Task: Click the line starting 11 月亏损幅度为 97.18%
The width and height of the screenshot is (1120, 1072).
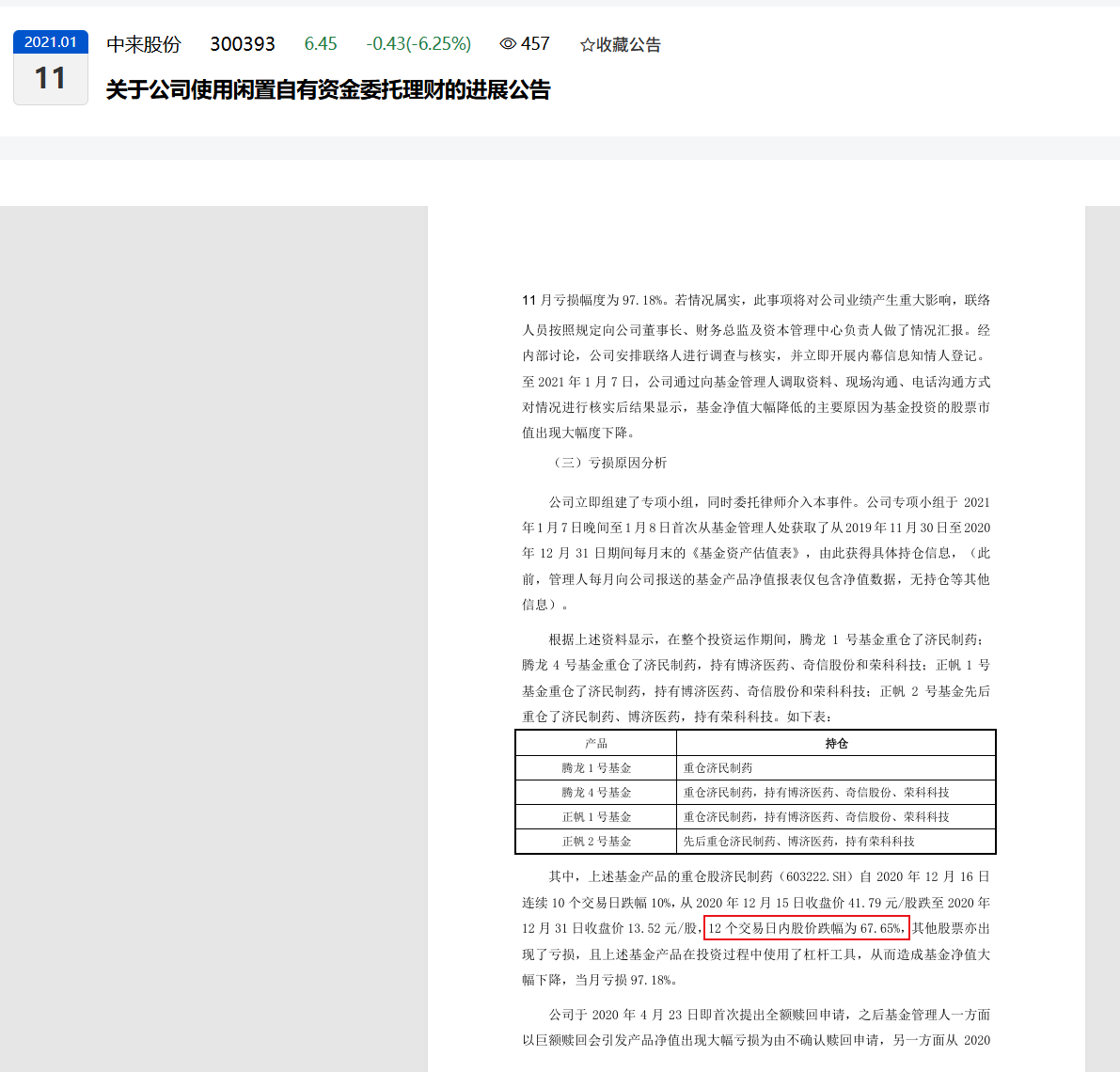Action: tap(756, 300)
